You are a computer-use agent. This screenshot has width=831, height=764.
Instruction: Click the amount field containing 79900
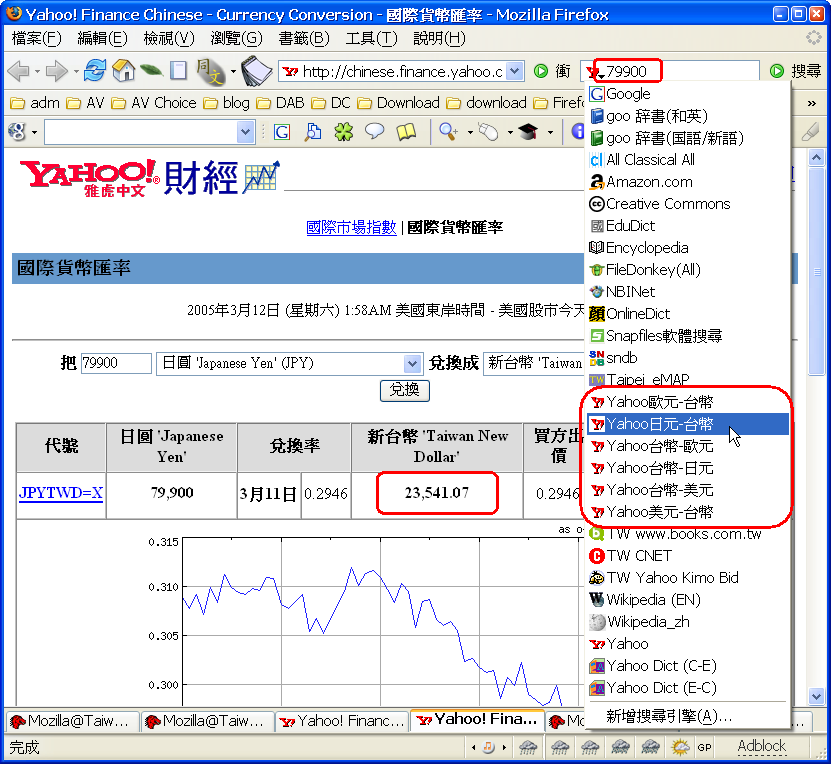[115, 363]
